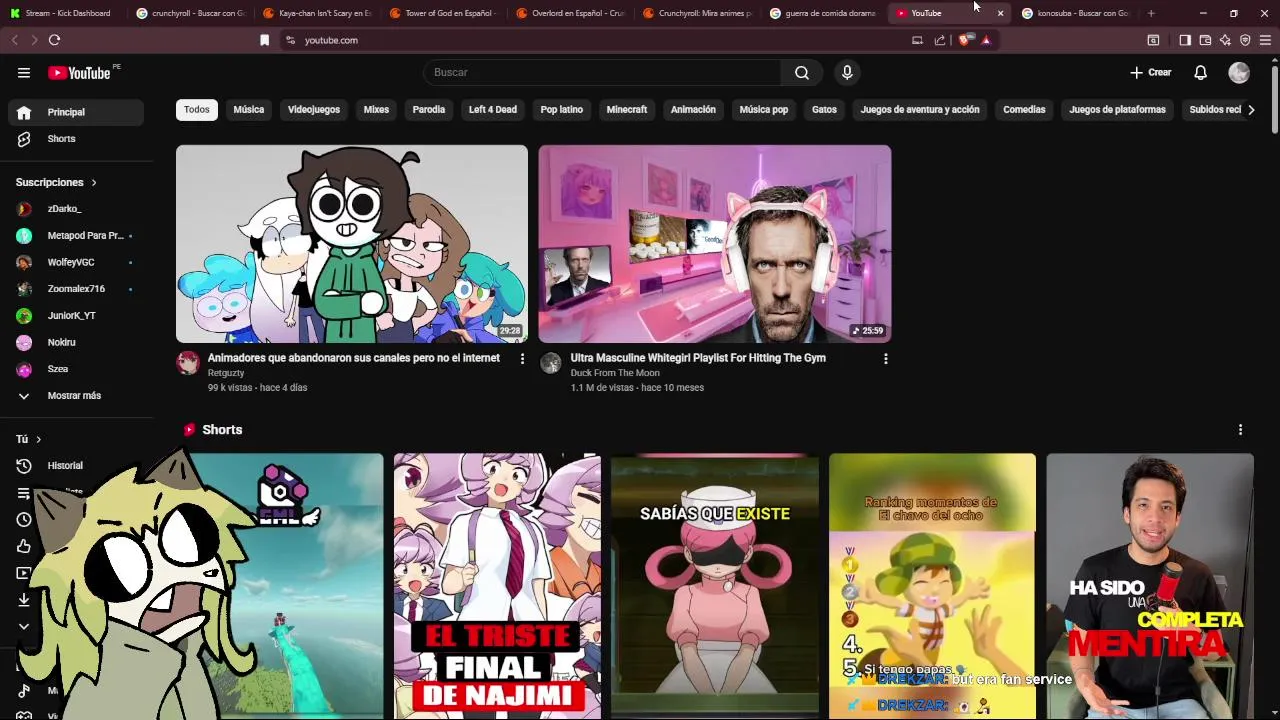Viewport: 1280px width, 720px height.
Task: Toggle the browser sidebar panel
Action: pyautogui.click(x=1185, y=40)
